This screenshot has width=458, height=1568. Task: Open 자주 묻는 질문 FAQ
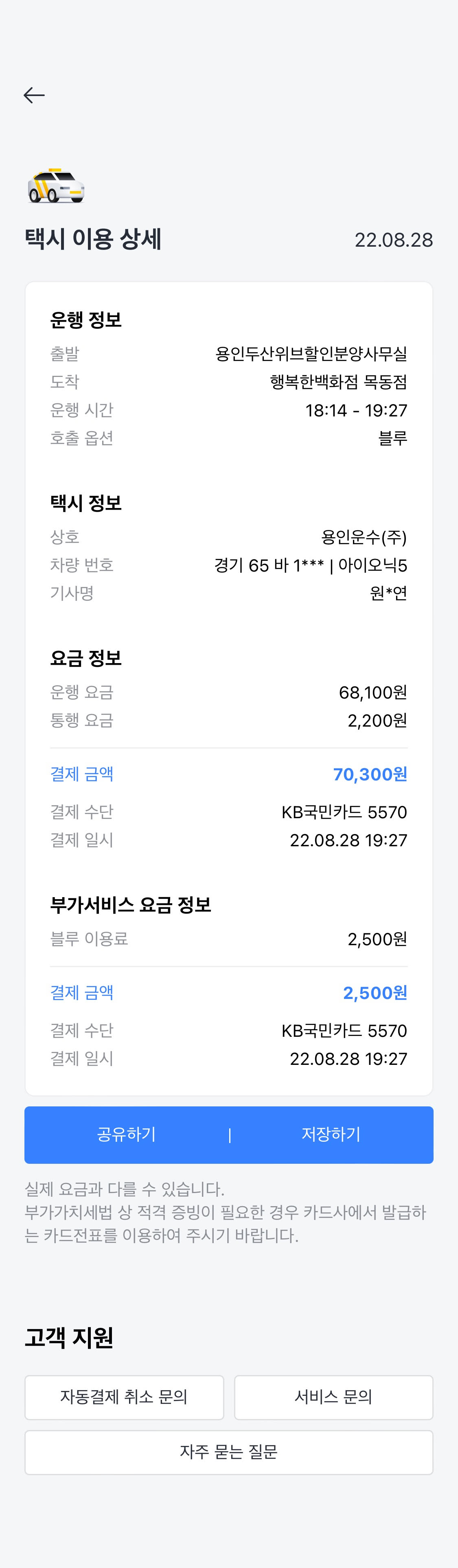pyautogui.click(x=229, y=1452)
